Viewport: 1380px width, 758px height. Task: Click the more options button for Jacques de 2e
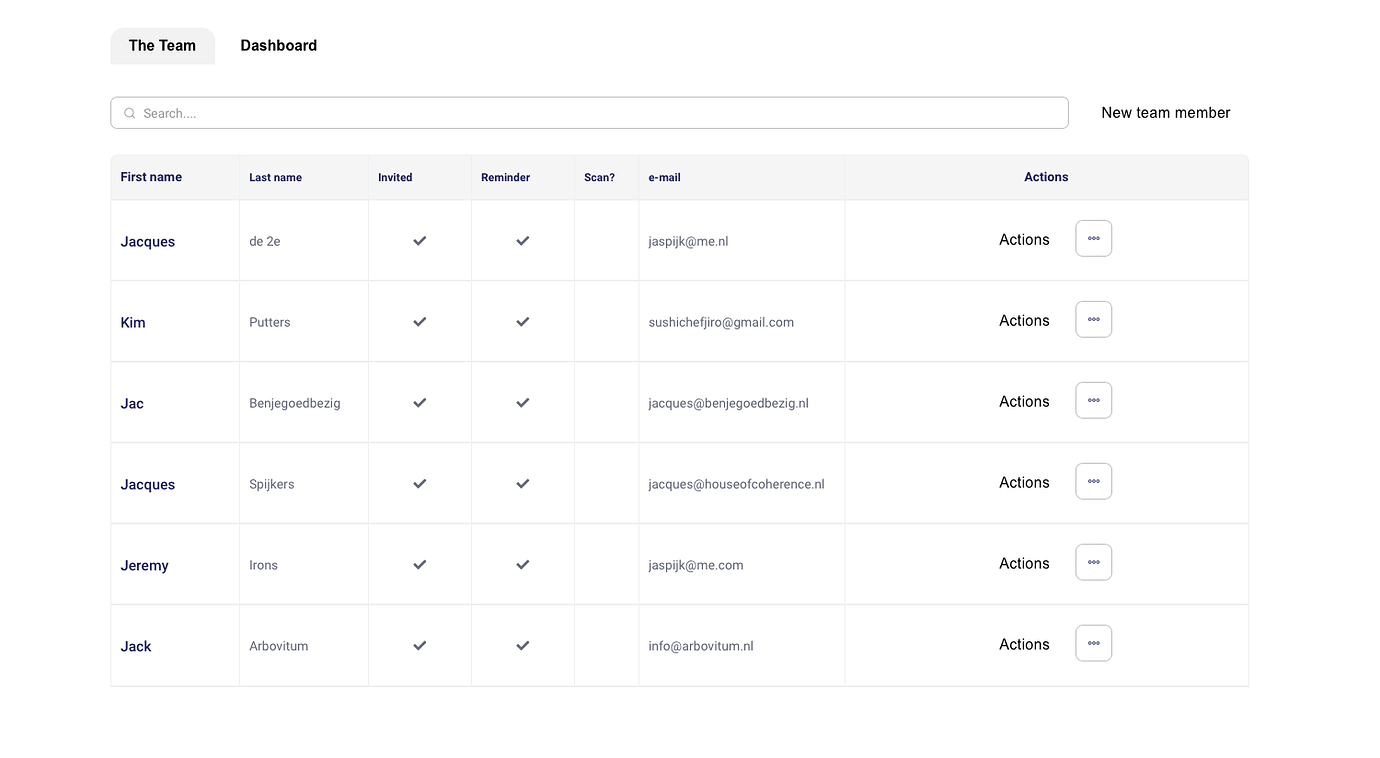pos(1093,239)
